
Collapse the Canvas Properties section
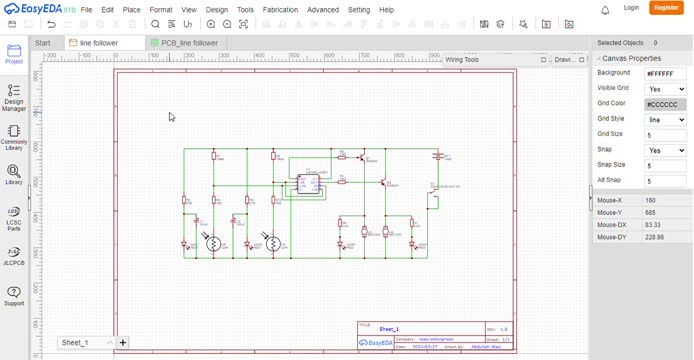[x=599, y=58]
